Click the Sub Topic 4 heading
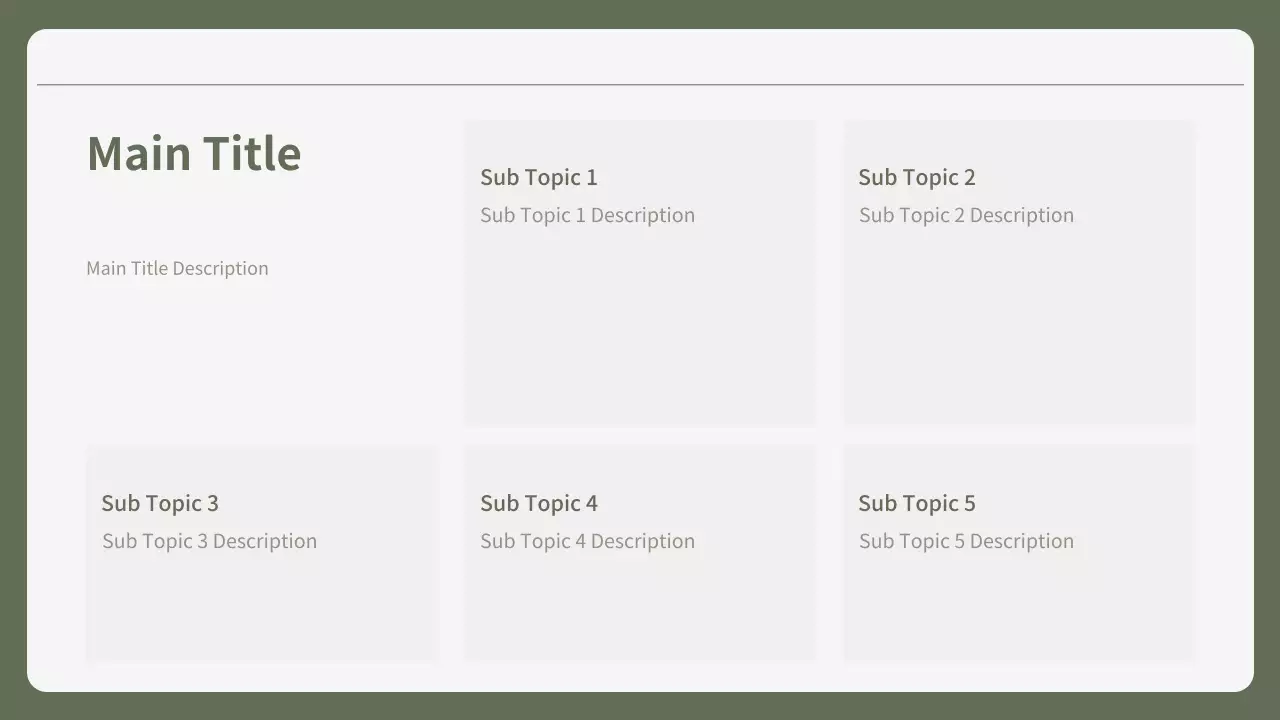 pos(538,504)
